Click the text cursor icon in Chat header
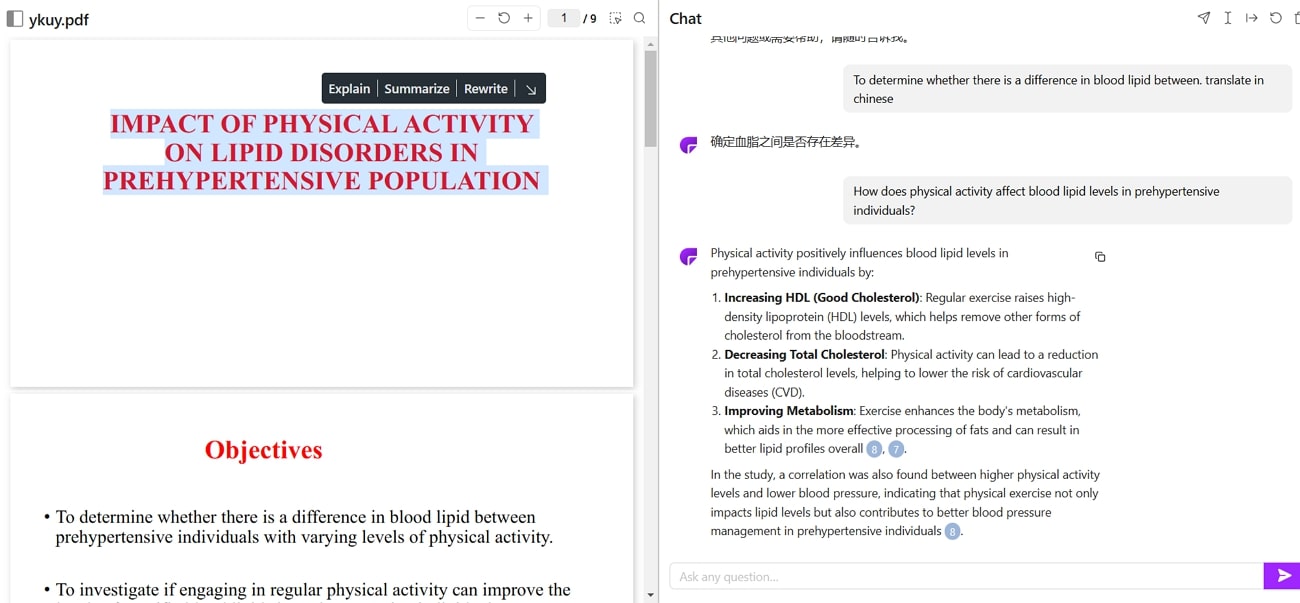Image resolution: width=1300 pixels, height=603 pixels. [1228, 18]
